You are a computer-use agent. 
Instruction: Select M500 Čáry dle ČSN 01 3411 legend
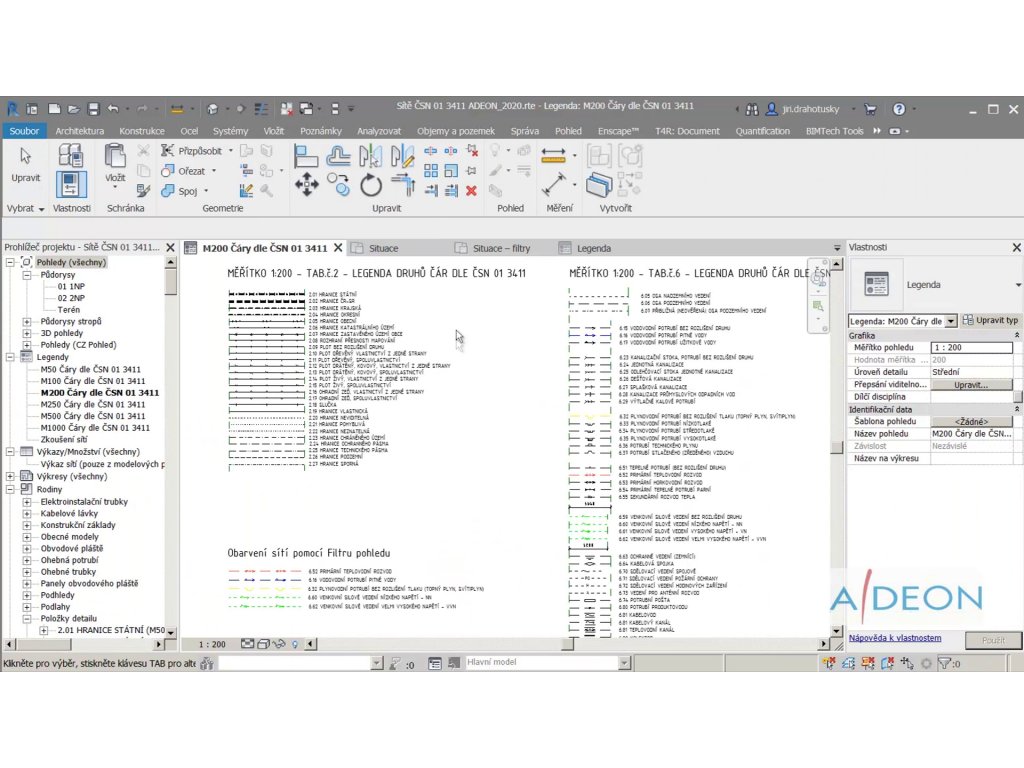(x=93, y=416)
